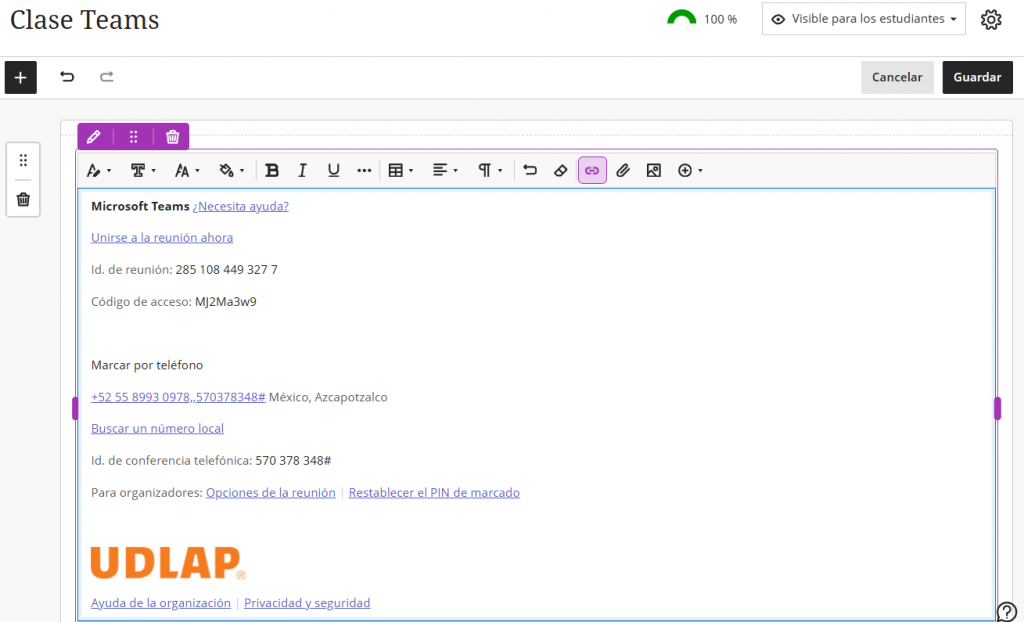This screenshot has height=622, width=1024.
Task: Open text style format tool
Action: tap(99, 171)
